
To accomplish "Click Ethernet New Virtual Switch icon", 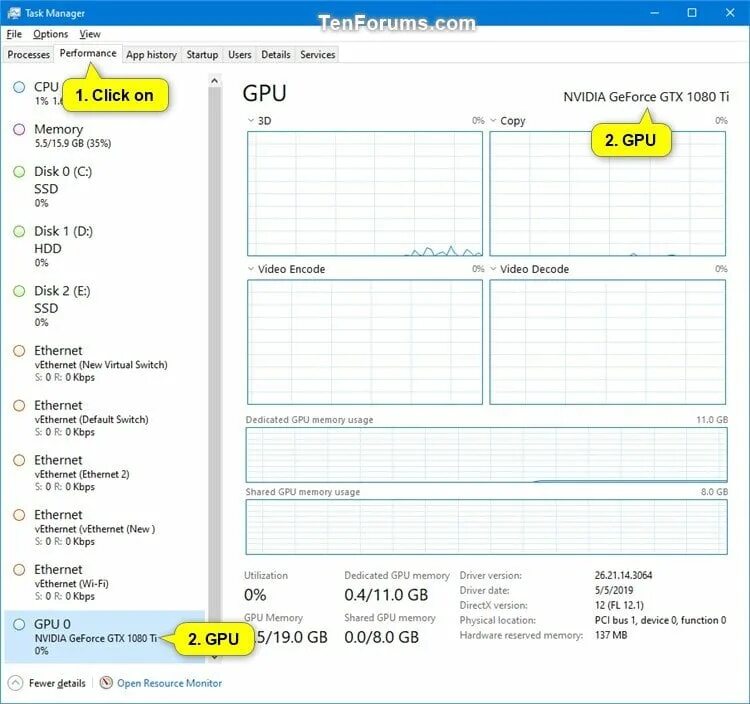I will 19,351.
